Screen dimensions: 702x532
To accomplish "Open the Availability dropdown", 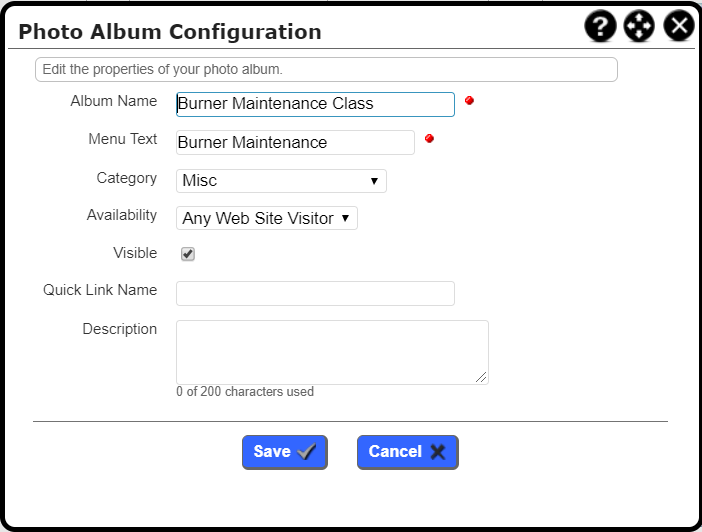I will click(x=267, y=218).
